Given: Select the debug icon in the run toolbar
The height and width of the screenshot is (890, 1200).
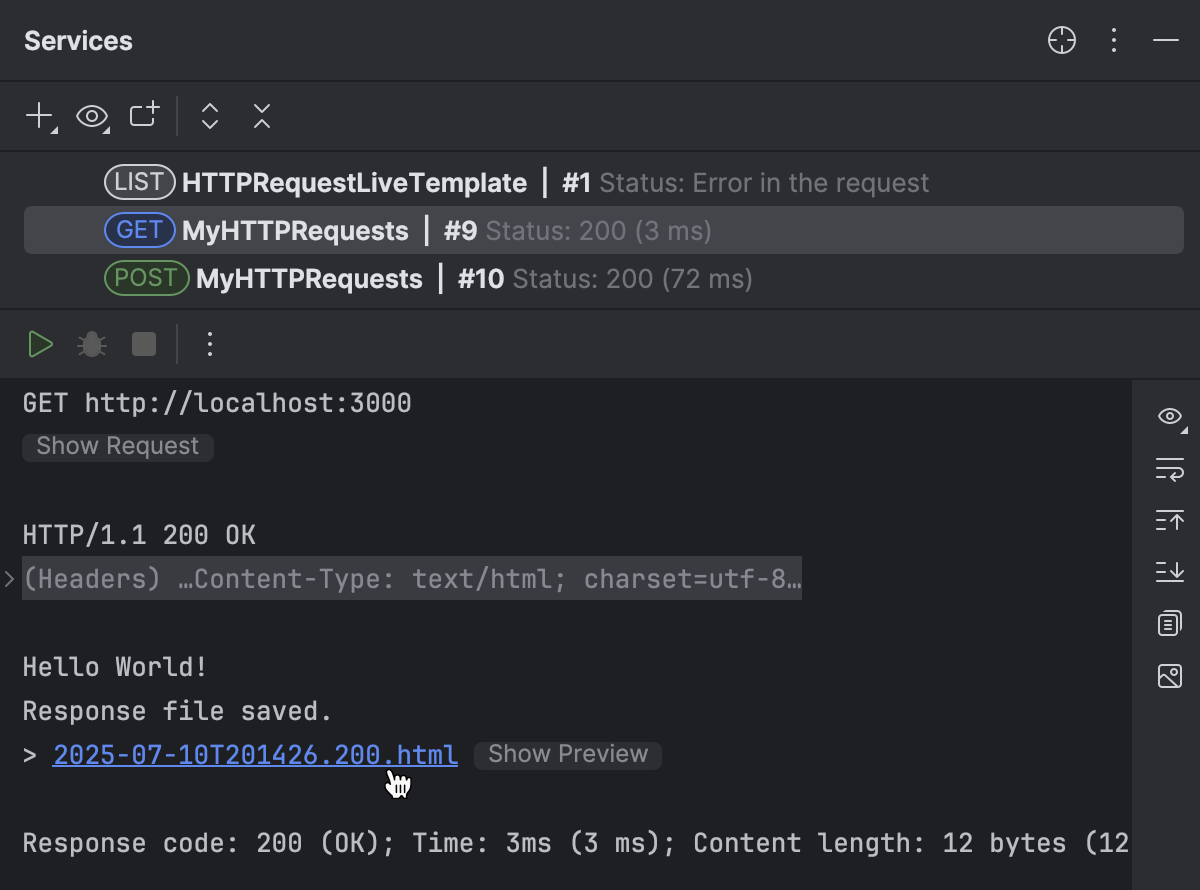Looking at the screenshot, I should click(91, 344).
